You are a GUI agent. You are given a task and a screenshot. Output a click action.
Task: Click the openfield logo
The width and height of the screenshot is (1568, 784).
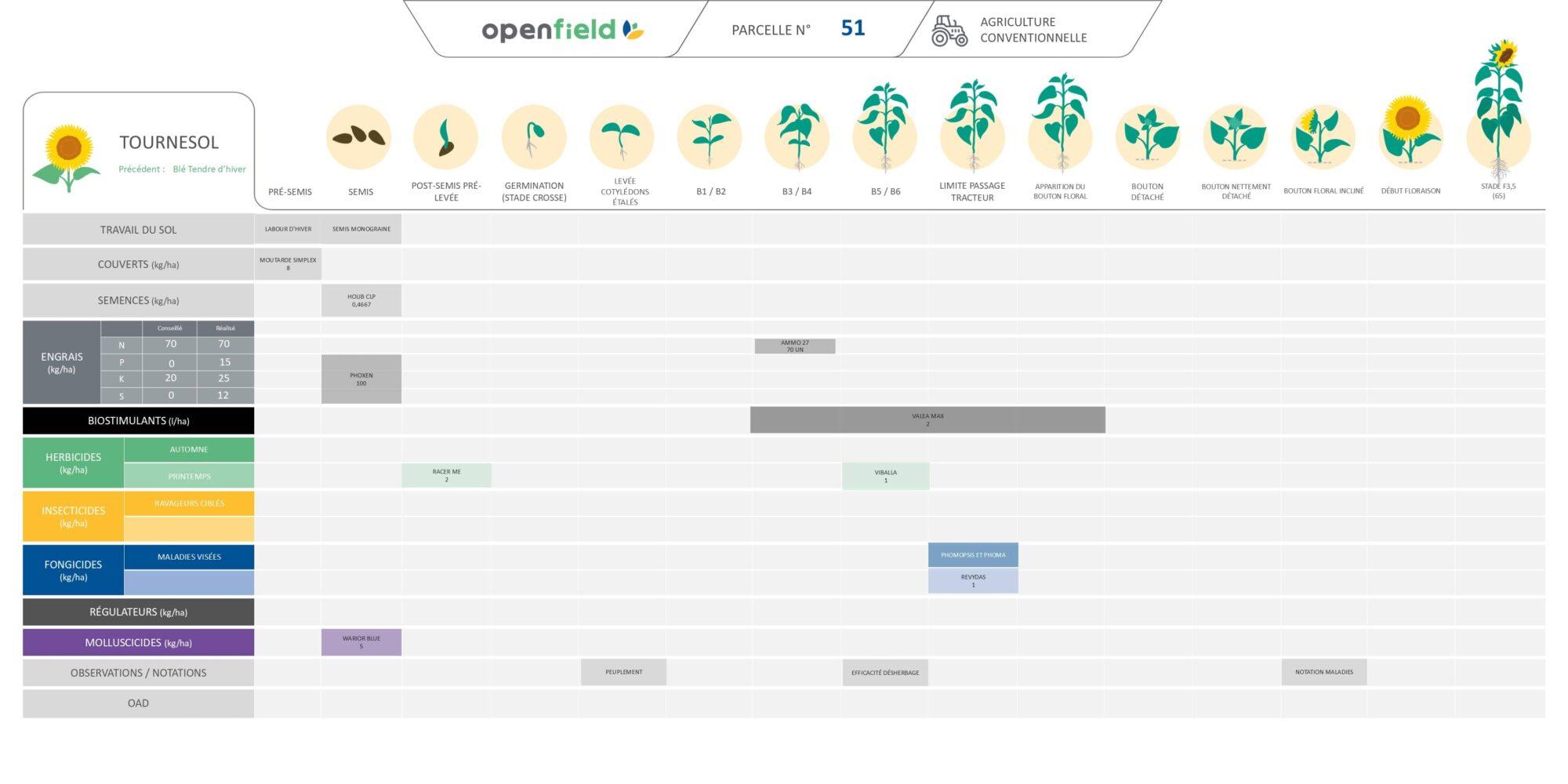pyautogui.click(x=562, y=30)
